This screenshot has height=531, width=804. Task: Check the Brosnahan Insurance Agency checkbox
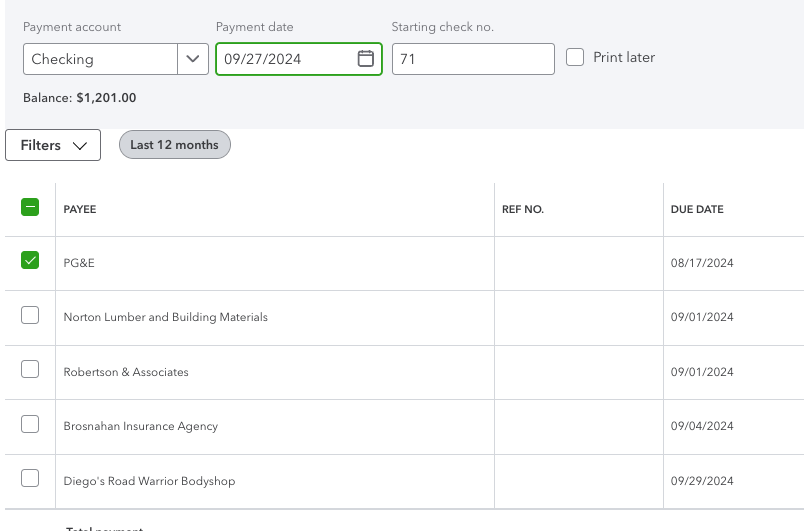tap(30, 424)
